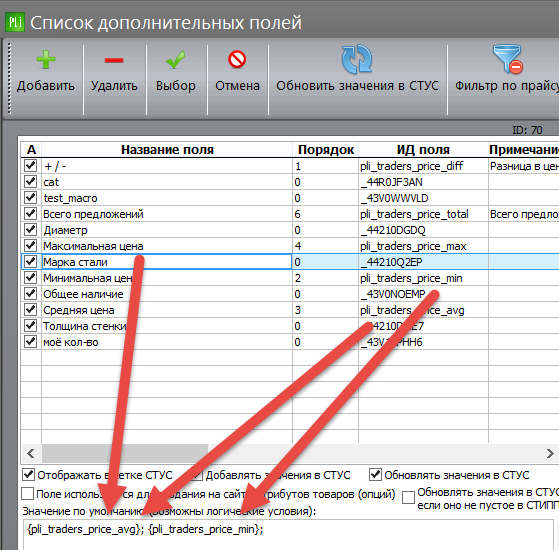Click the left scroll arrow of horizontal scrollbar
Image resolution: width=559 pixels, height=550 pixels.
(x=31, y=454)
